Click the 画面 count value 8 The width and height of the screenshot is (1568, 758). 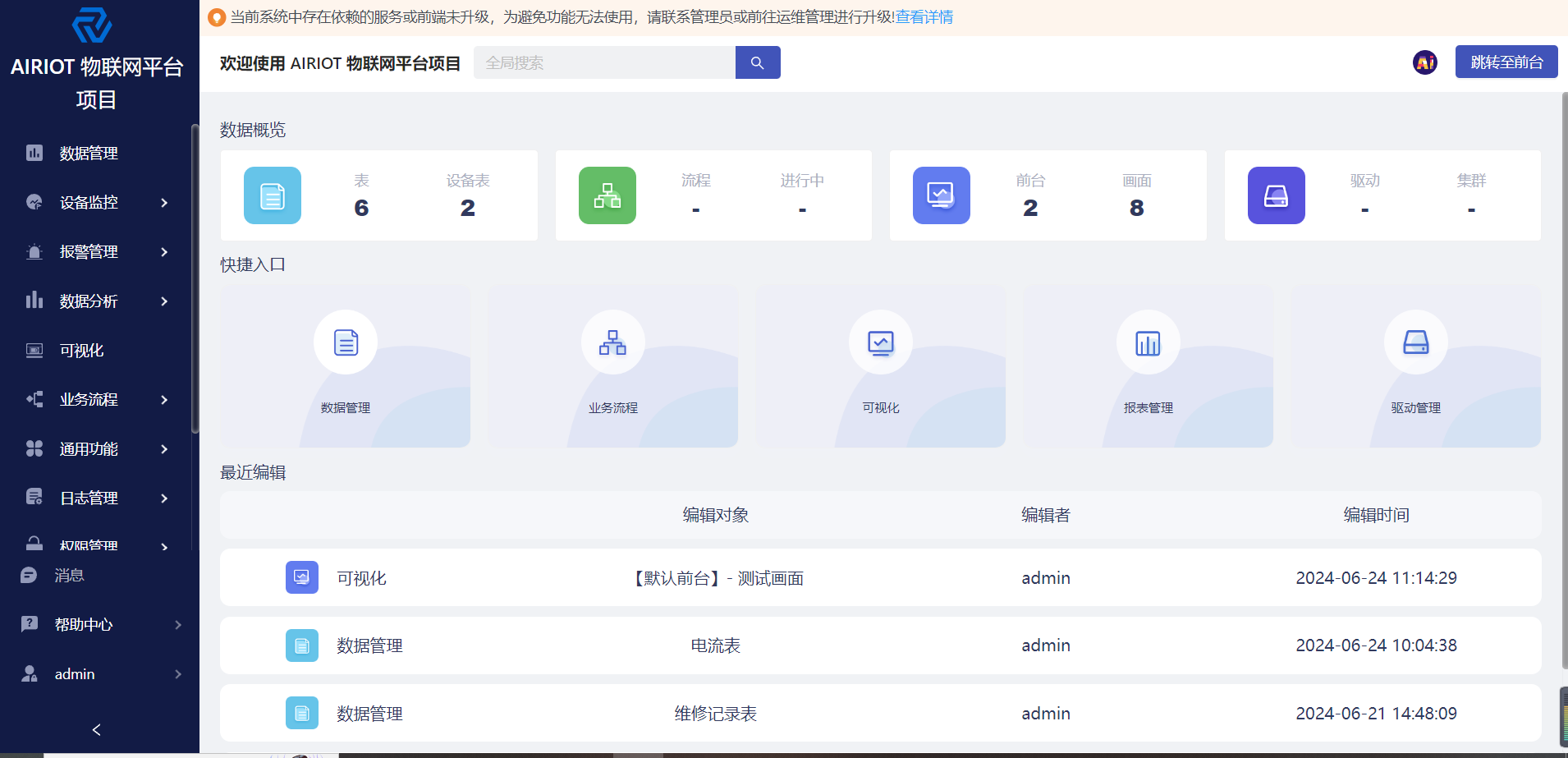[x=1137, y=208]
